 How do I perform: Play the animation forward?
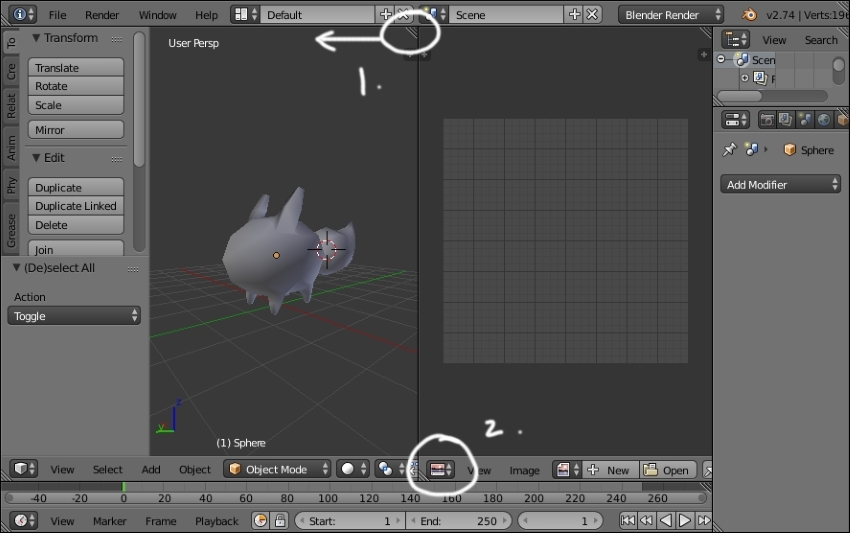pos(685,521)
